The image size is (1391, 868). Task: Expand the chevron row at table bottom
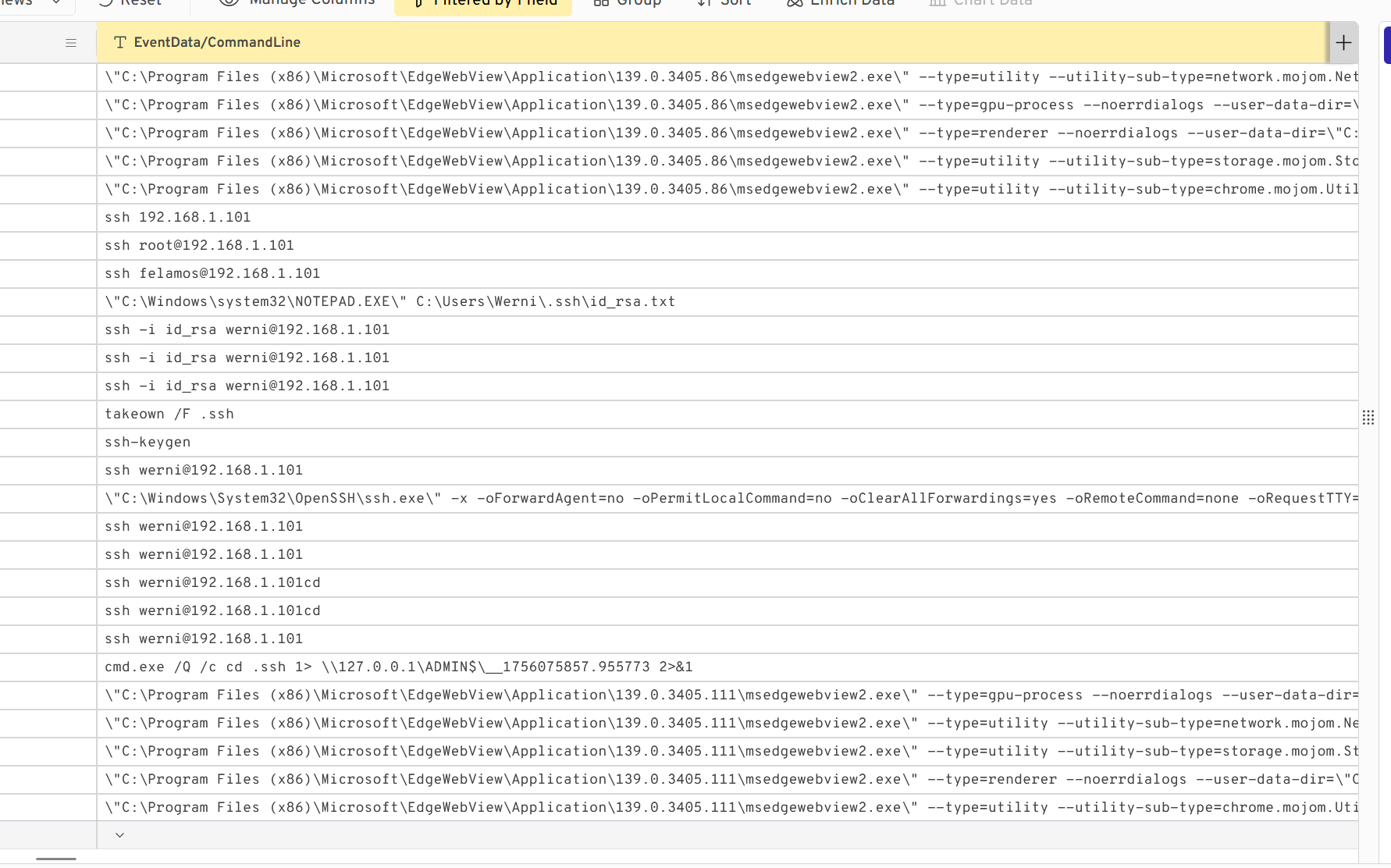(x=119, y=834)
